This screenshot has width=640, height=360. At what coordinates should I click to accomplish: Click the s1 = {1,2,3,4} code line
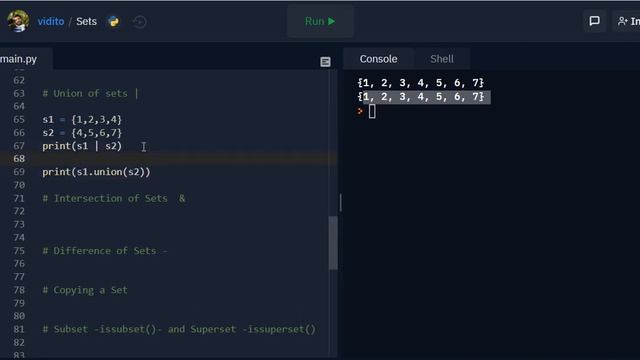click(x=82, y=120)
